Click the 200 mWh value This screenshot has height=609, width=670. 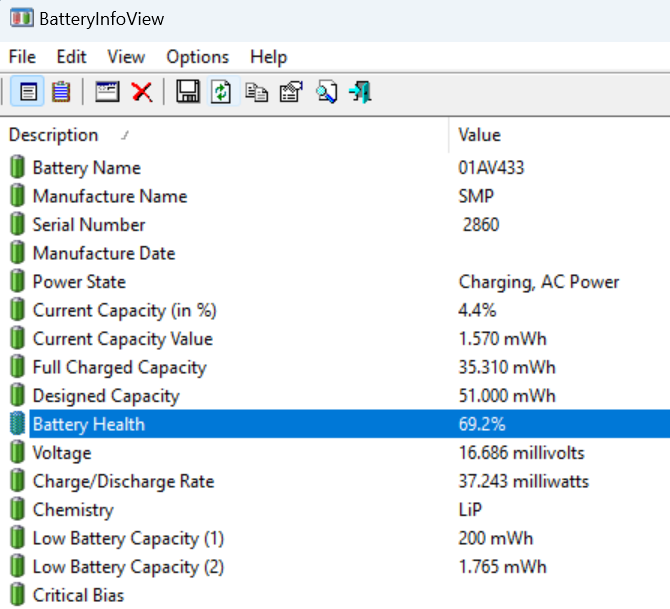click(x=496, y=538)
